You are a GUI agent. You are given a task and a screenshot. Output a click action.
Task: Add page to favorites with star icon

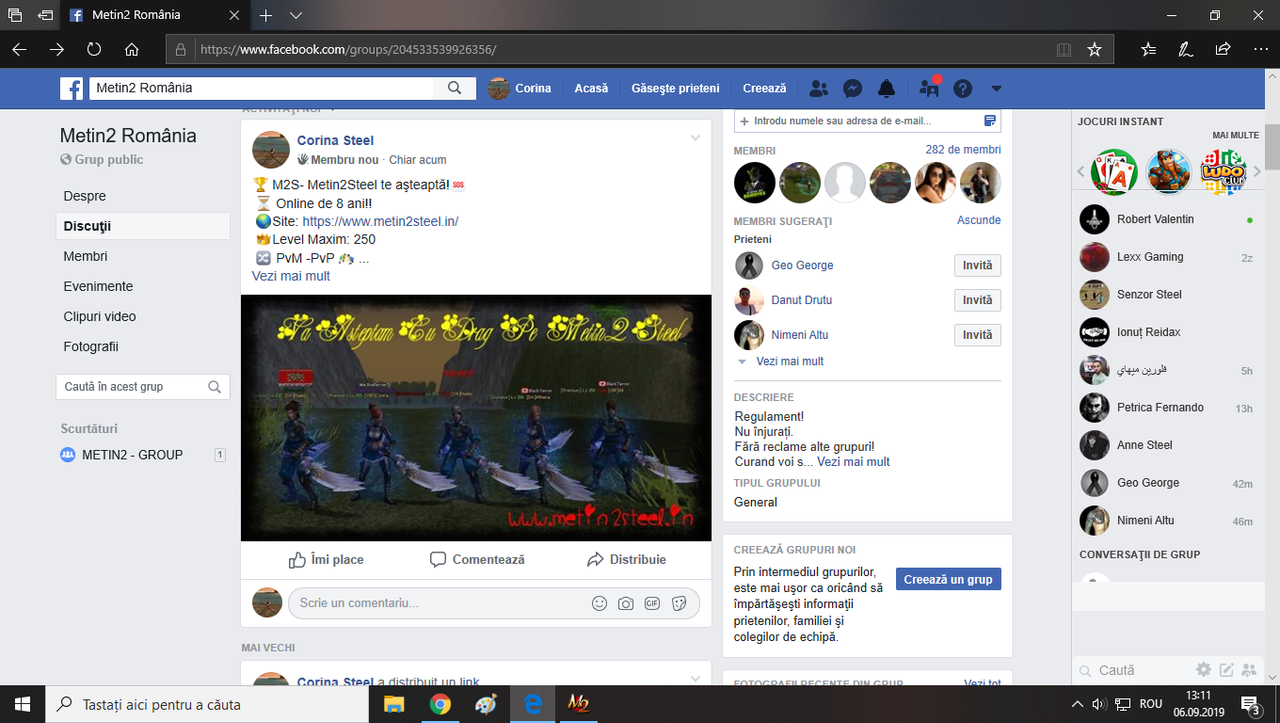(x=1094, y=49)
